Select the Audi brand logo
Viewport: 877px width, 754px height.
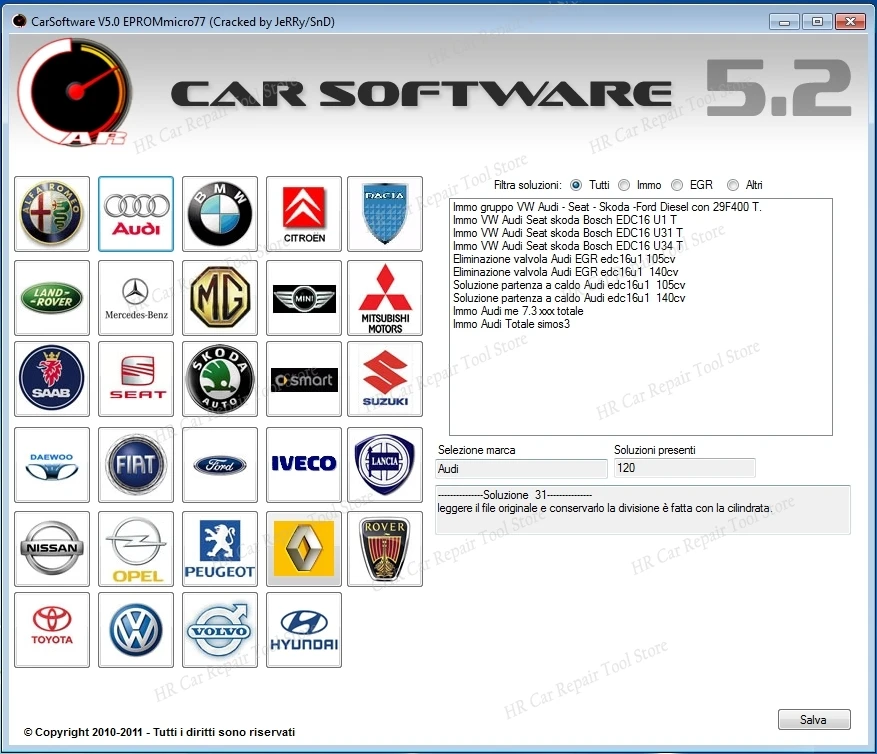[x=136, y=213]
